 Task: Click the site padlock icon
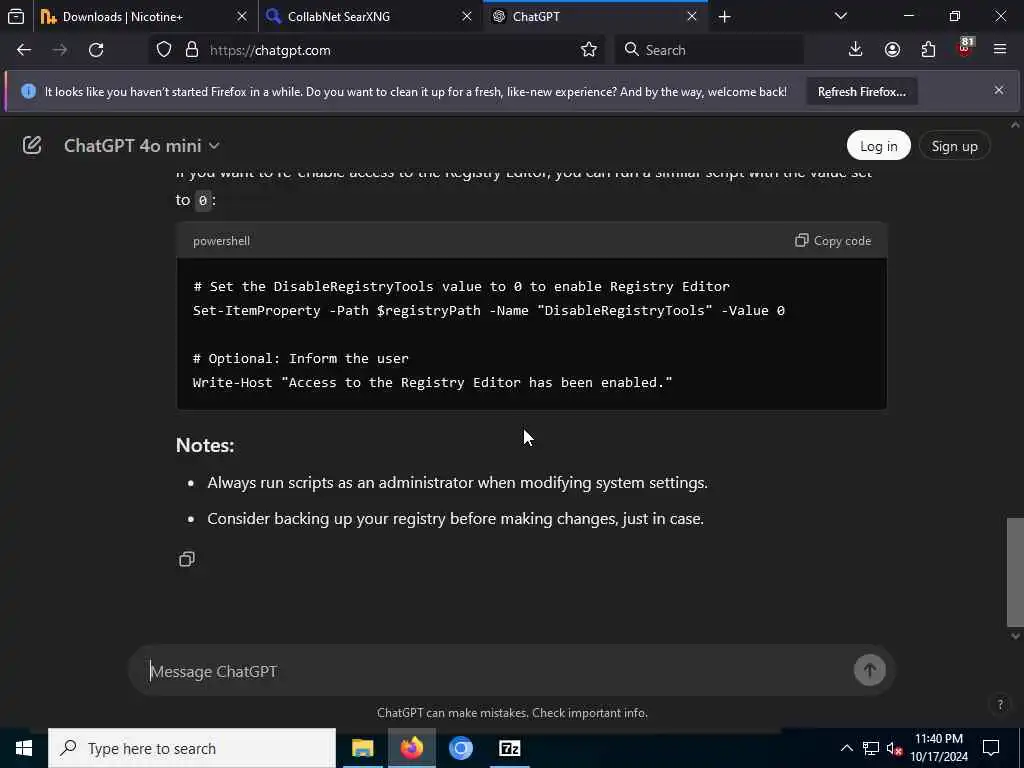pyautogui.click(x=191, y=50)
